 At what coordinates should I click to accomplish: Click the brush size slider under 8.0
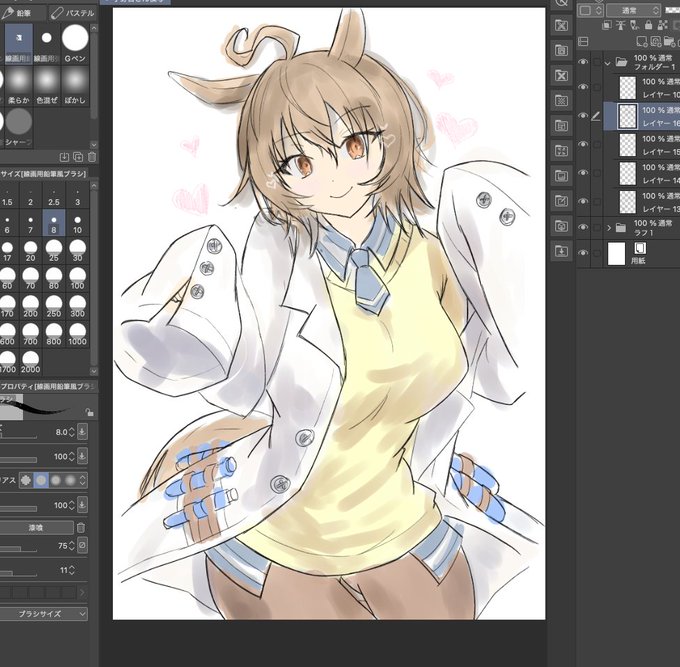18,436
